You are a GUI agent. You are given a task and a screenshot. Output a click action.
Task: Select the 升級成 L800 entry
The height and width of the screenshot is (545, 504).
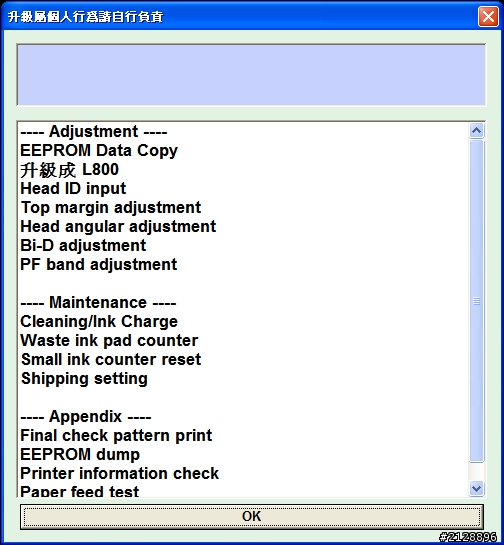[70, 170]
